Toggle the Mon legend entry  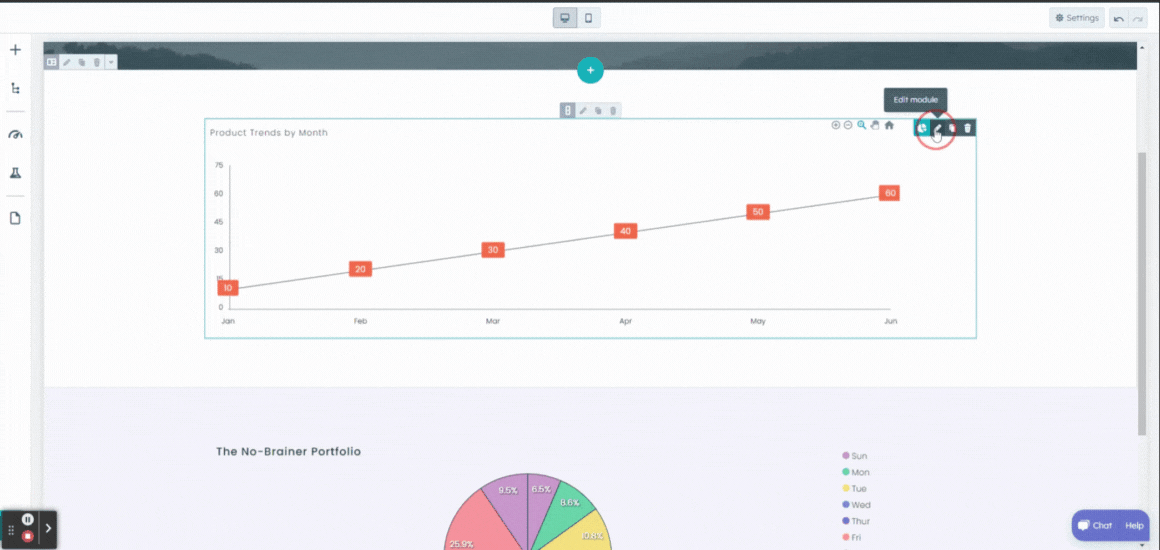pos(856,472)
